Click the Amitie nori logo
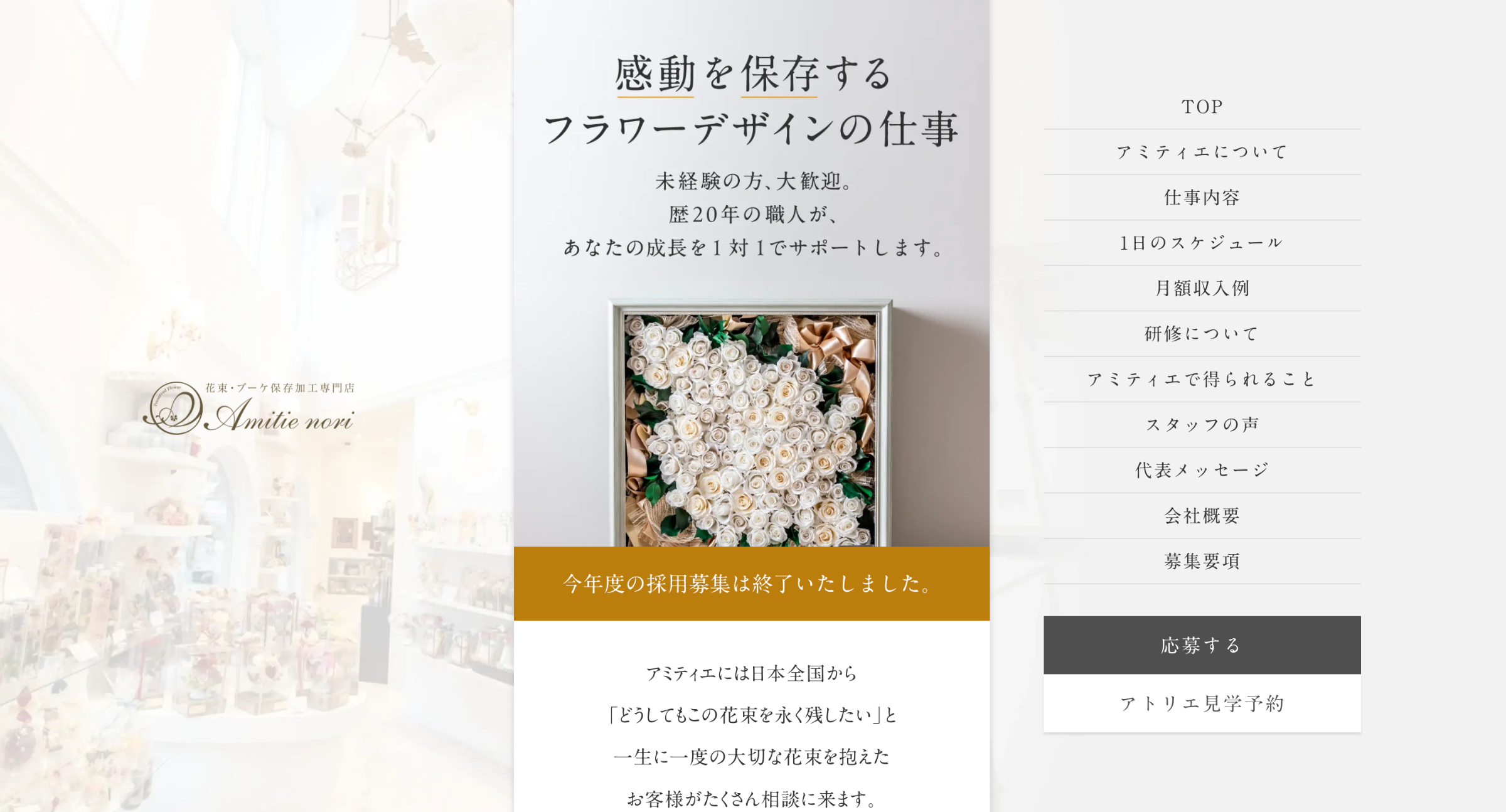 pyautogui.click(x=248, y=408)
